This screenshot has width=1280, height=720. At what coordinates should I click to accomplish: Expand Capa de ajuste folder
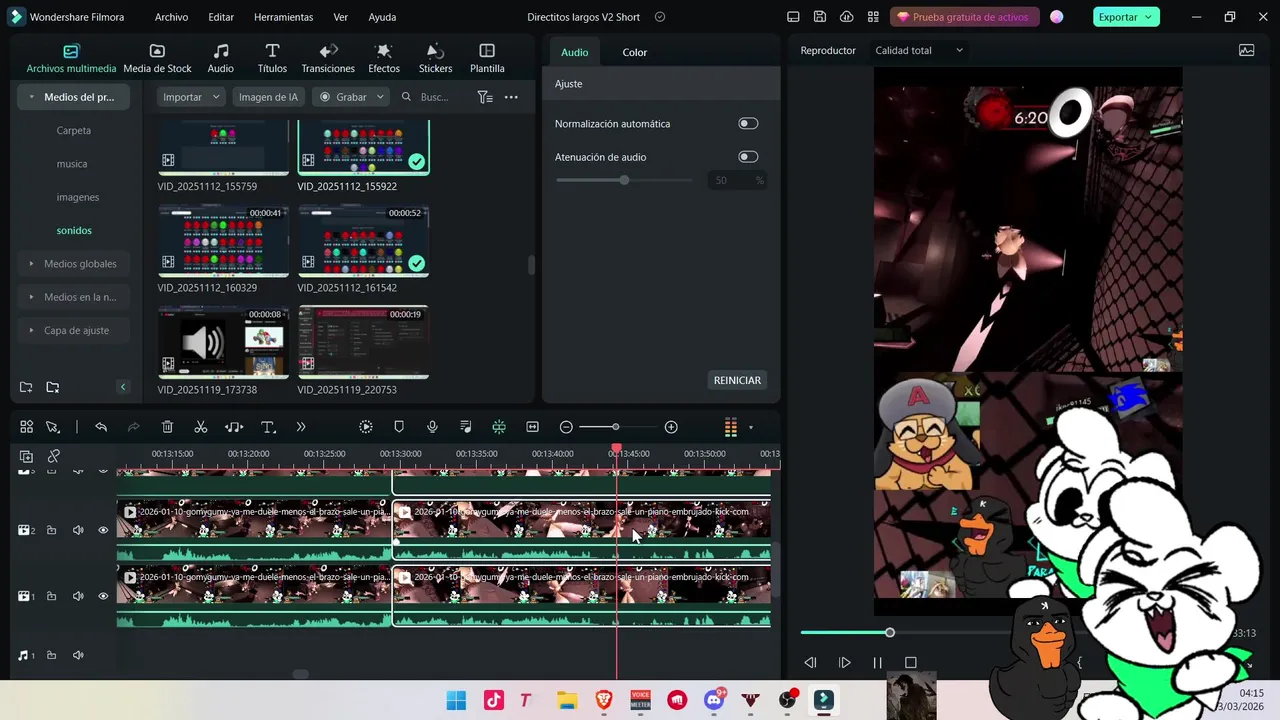(33, 330)
